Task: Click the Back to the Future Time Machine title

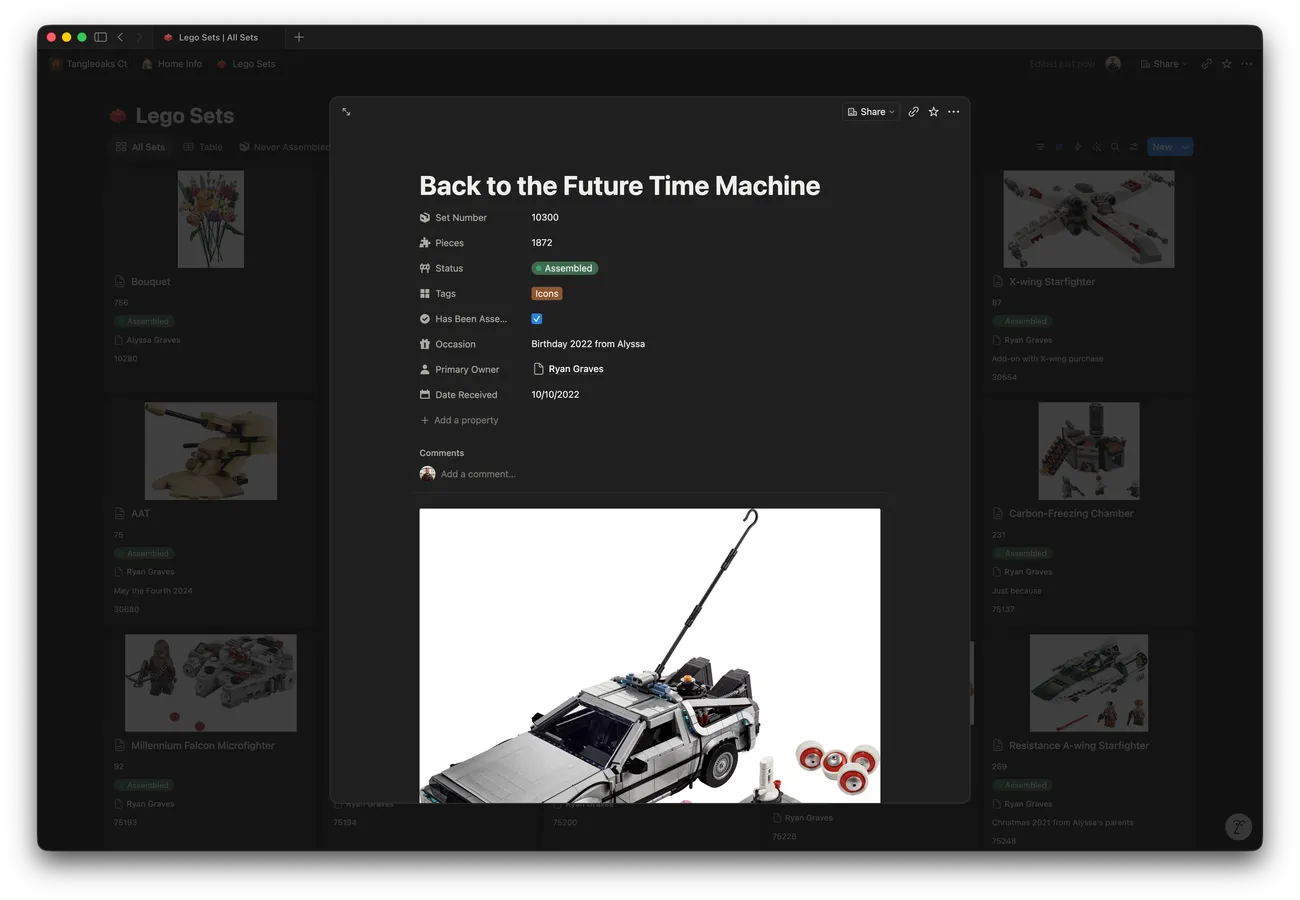Action: 620,186
